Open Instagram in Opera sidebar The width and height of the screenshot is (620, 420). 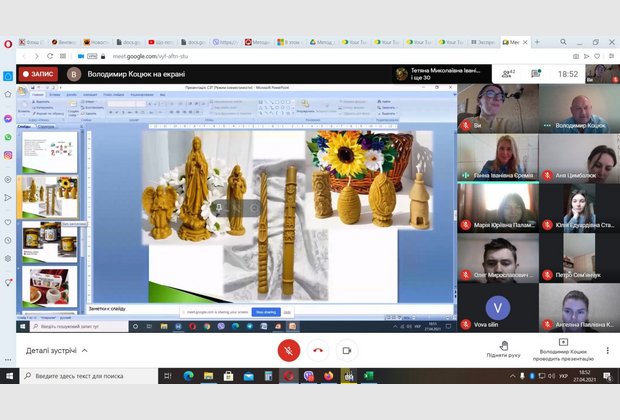(8, 155)
